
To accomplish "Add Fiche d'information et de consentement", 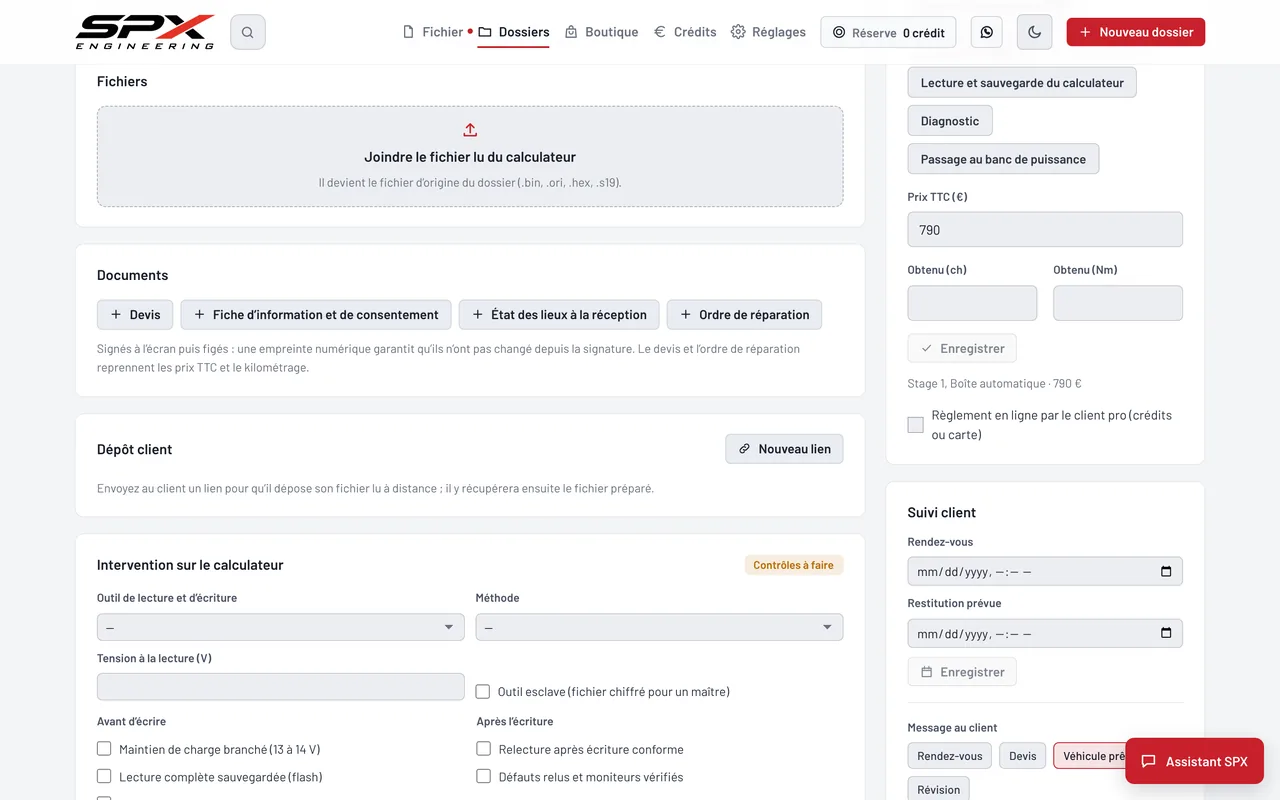I will pos(316,315).
